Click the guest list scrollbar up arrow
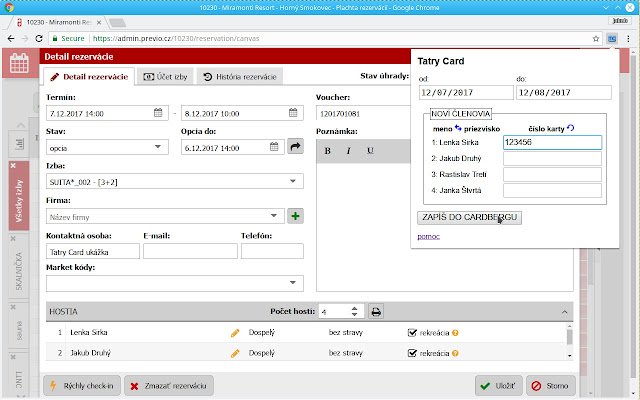Screen dimensions: 640x400 (x=569, y=326)
